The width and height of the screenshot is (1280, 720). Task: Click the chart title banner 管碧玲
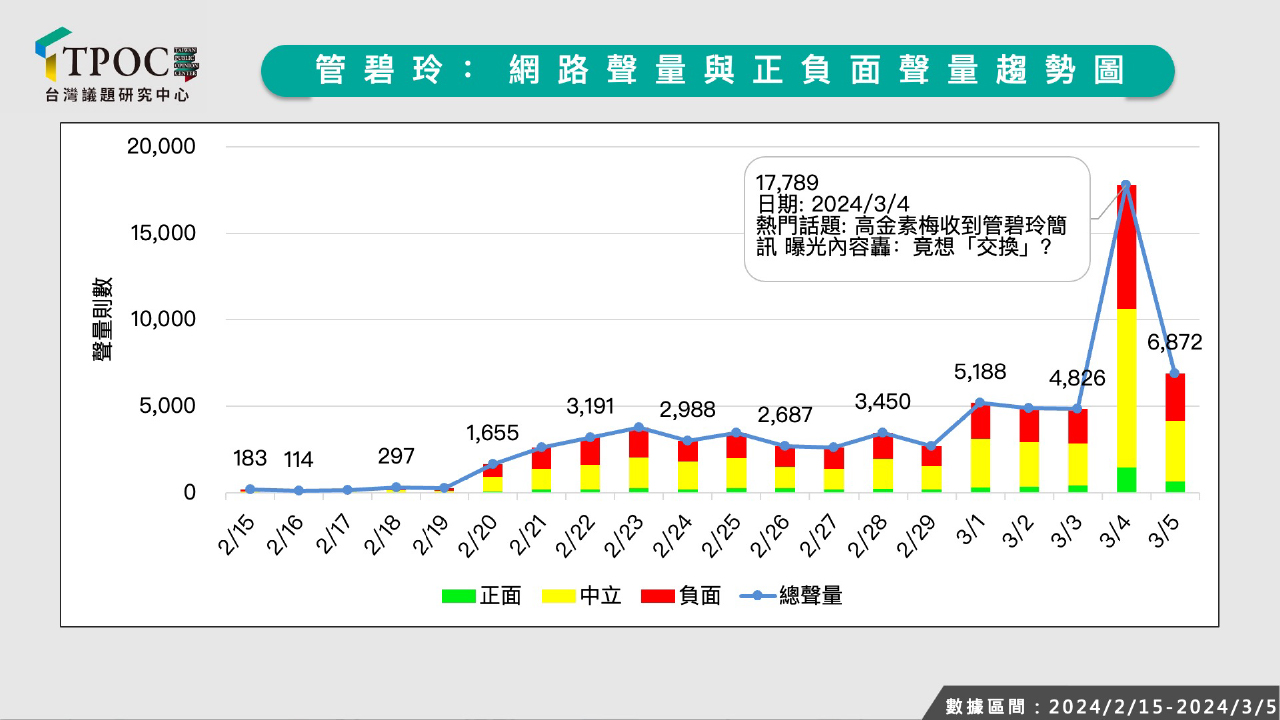coord(718,70)
